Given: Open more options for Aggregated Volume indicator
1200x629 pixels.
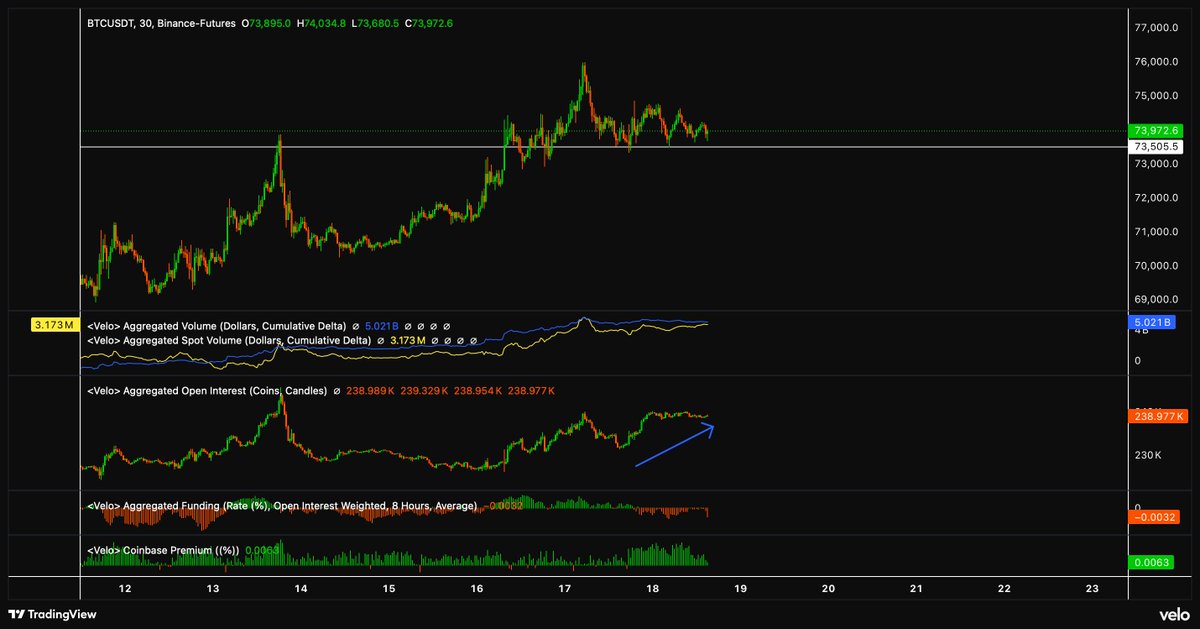Looking at the screenshot, I should 448,325.
